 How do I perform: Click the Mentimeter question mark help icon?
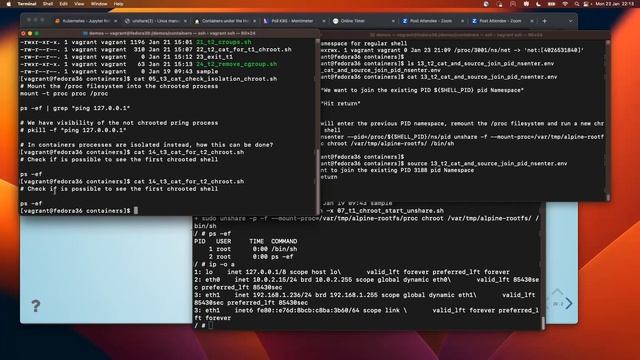click(36, 306)
